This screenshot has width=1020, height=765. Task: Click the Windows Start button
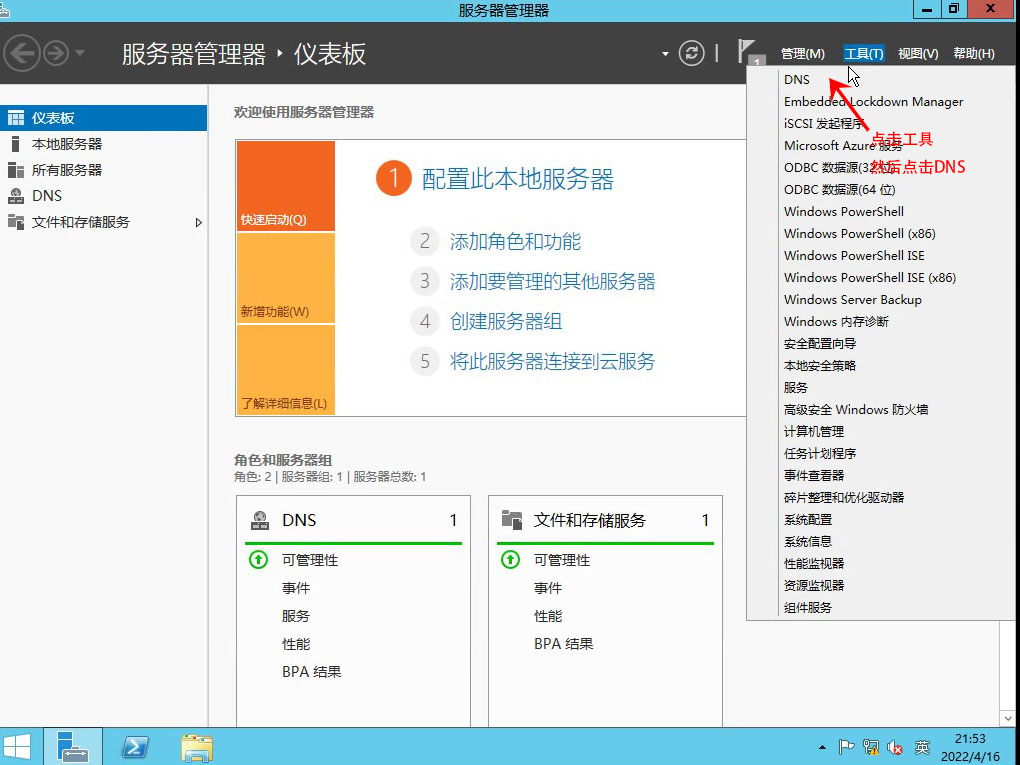tap(16, 748)
